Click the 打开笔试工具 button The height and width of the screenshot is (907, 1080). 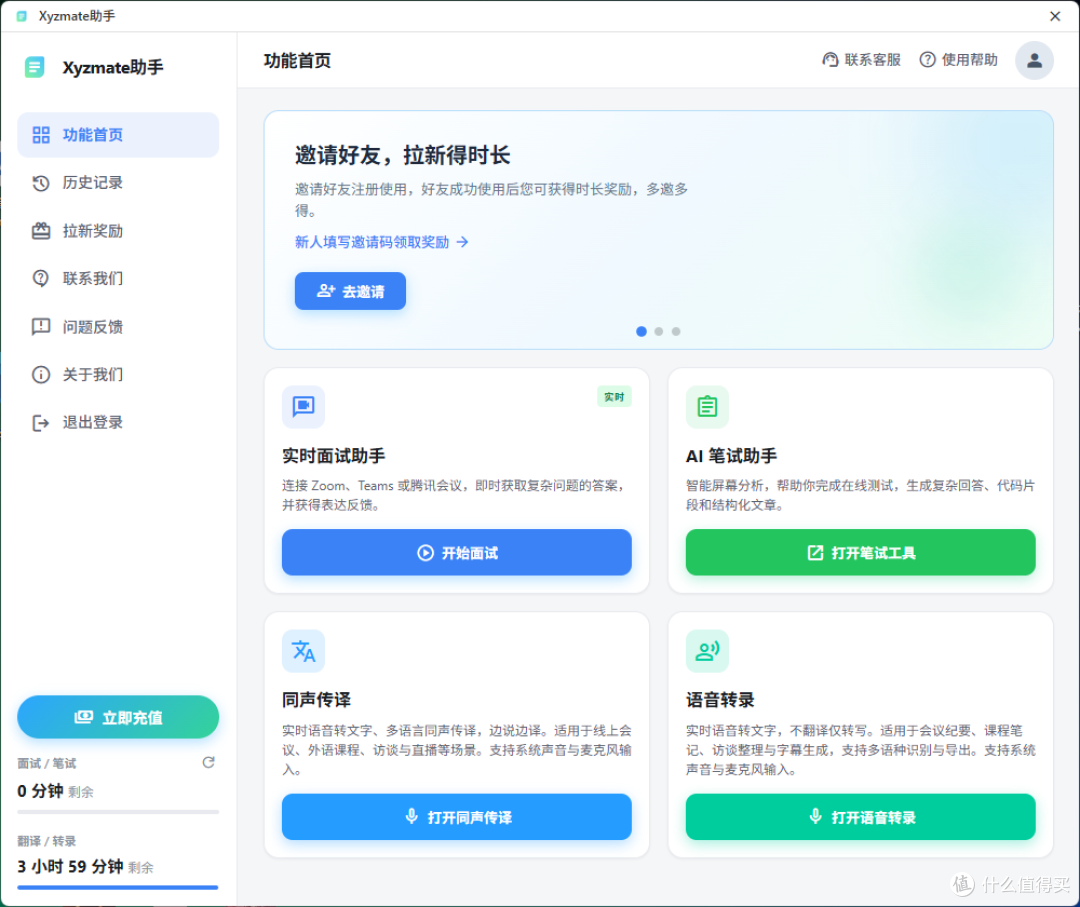click(x=860, y=552)
